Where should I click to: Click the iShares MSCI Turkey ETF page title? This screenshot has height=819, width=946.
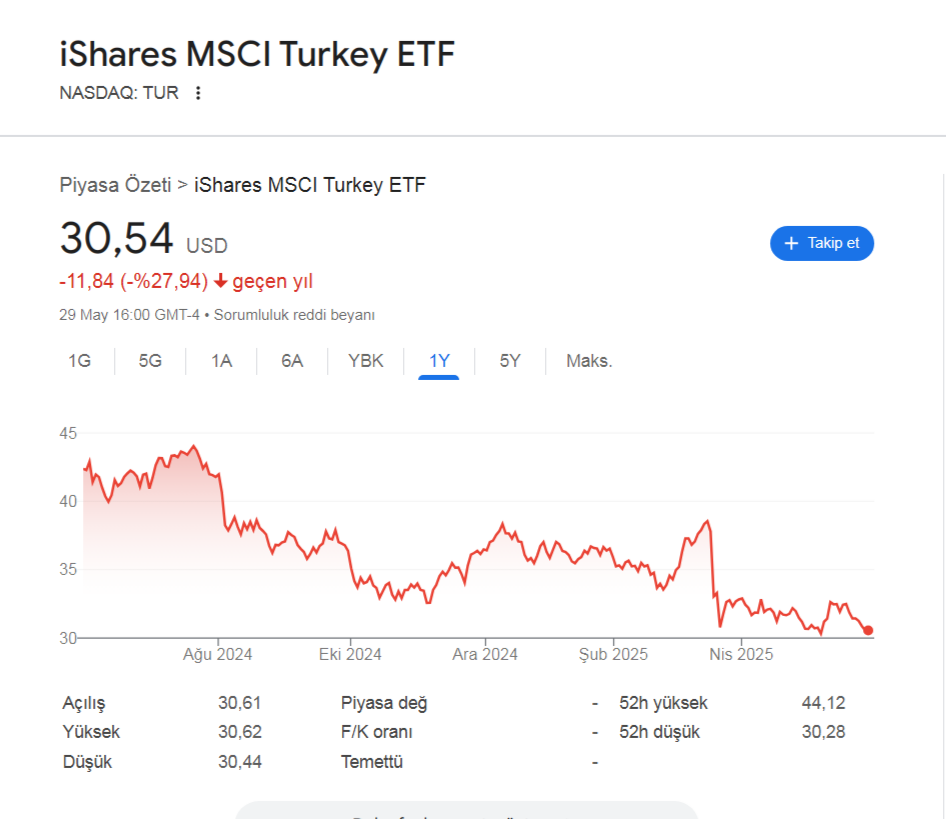coord(257,54)
